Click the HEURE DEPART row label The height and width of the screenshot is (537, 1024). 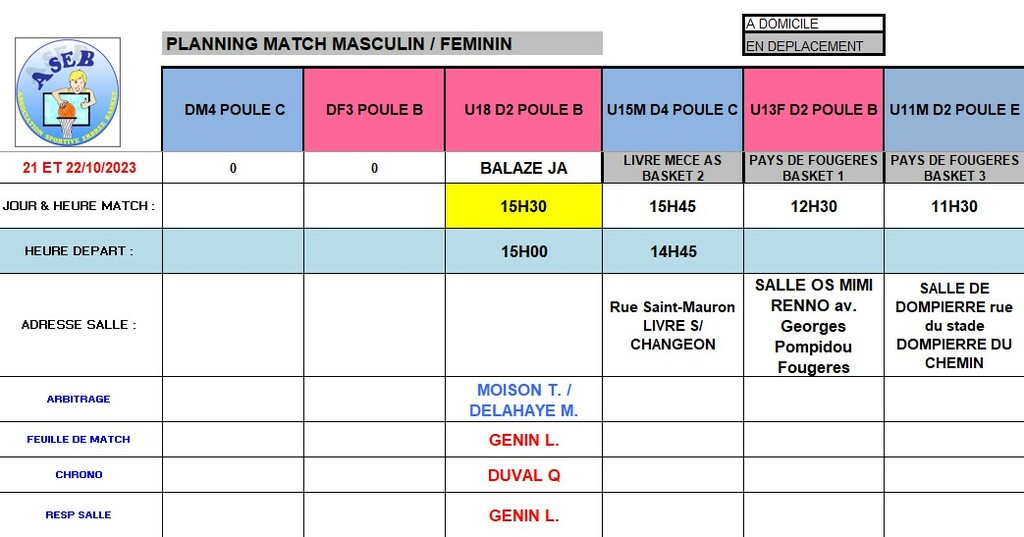(x=81, y=251)
